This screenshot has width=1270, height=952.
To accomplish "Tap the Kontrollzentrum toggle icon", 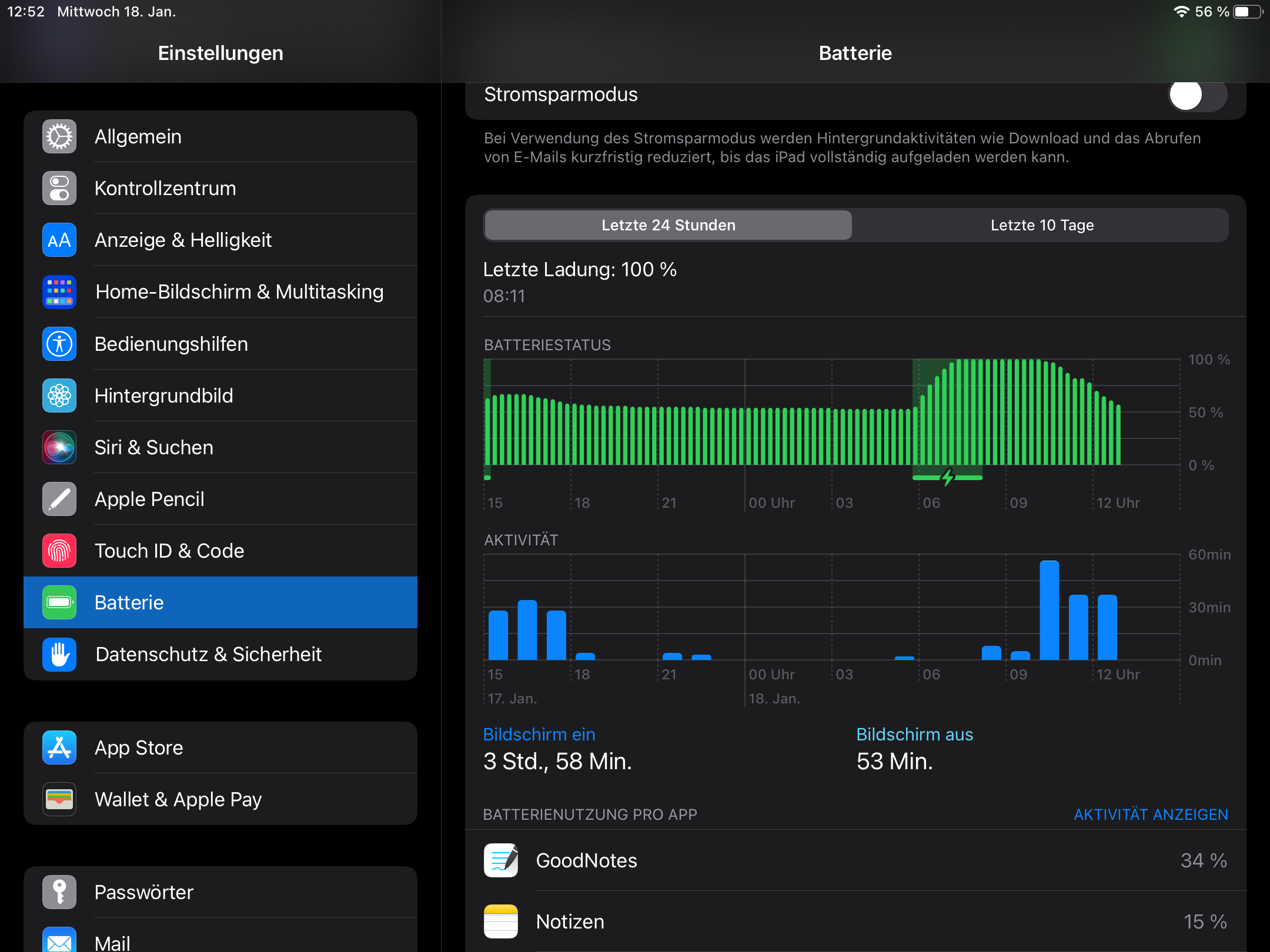I will click(59, 188).
